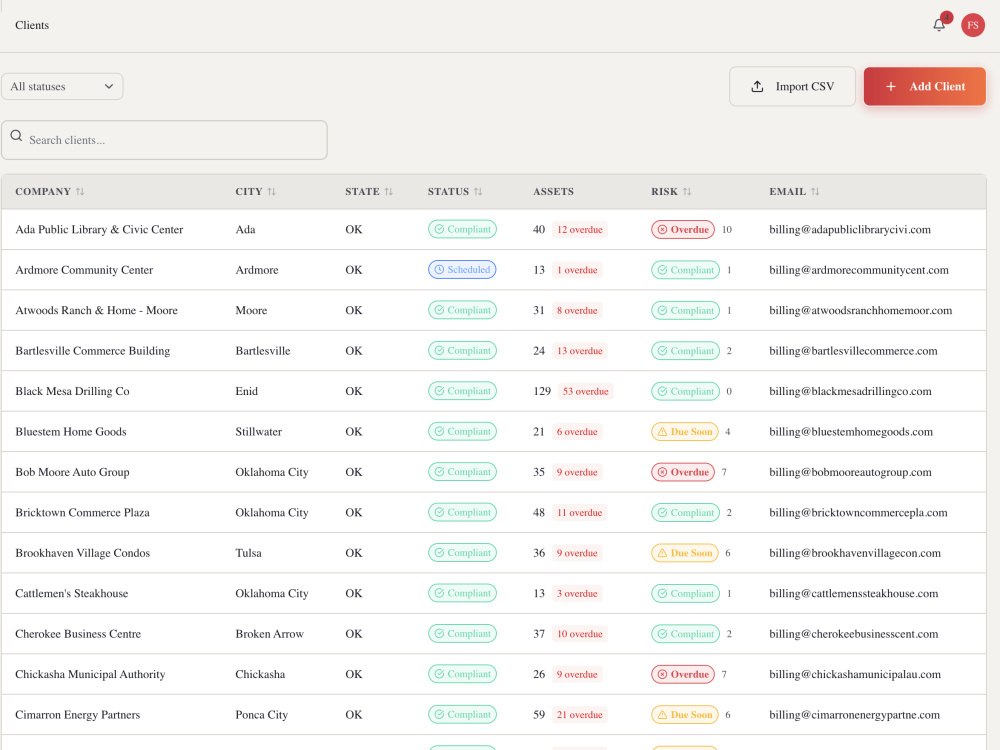Click email billing@adapubliclibrarycivi.com
1000x750 pixels.
click(849, 230)
